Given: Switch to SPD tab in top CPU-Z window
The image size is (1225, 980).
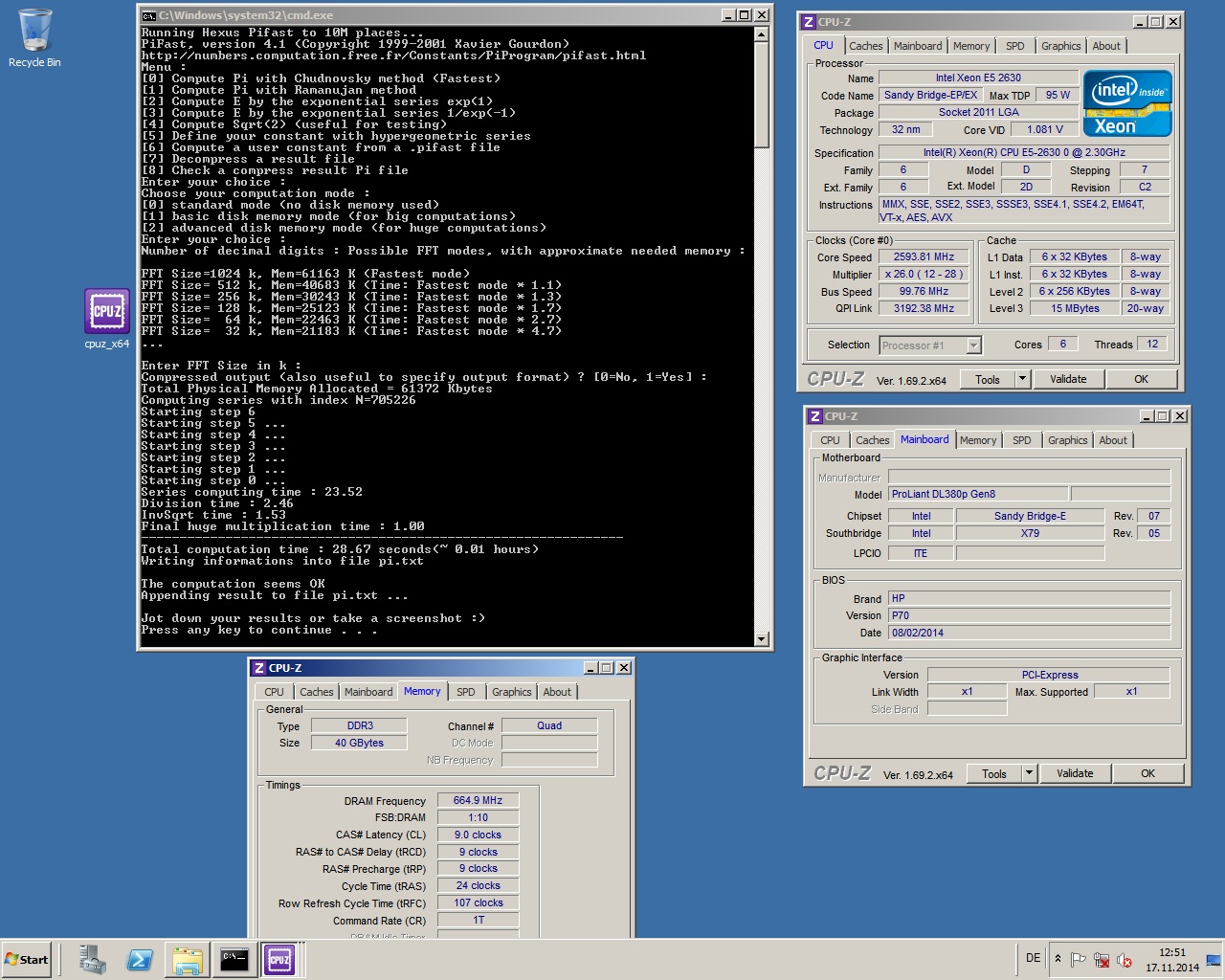Looking at the screenshot, I should pos(1015,46).
